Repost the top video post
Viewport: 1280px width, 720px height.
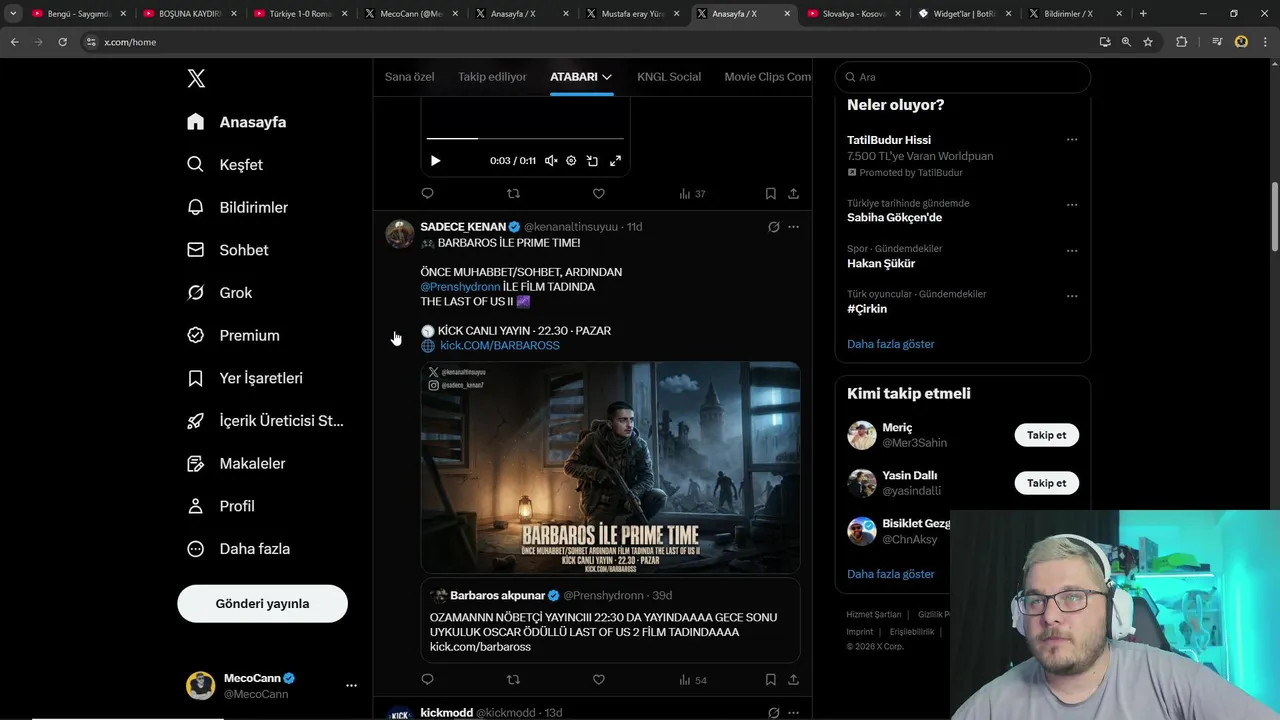click(x=513, y=194)
